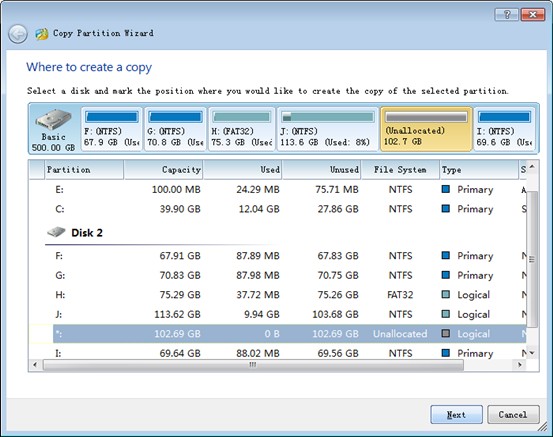Click the back arrow button
Screen dimensions: 553x437
18,34
